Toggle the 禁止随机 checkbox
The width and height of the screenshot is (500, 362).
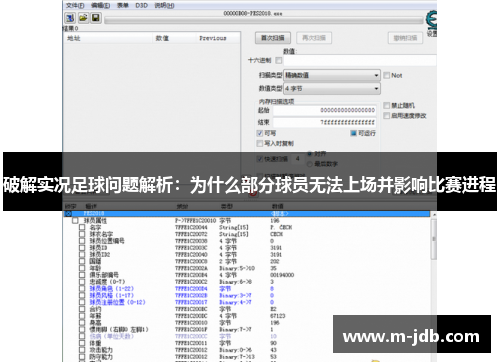click(x=387, y=106)
